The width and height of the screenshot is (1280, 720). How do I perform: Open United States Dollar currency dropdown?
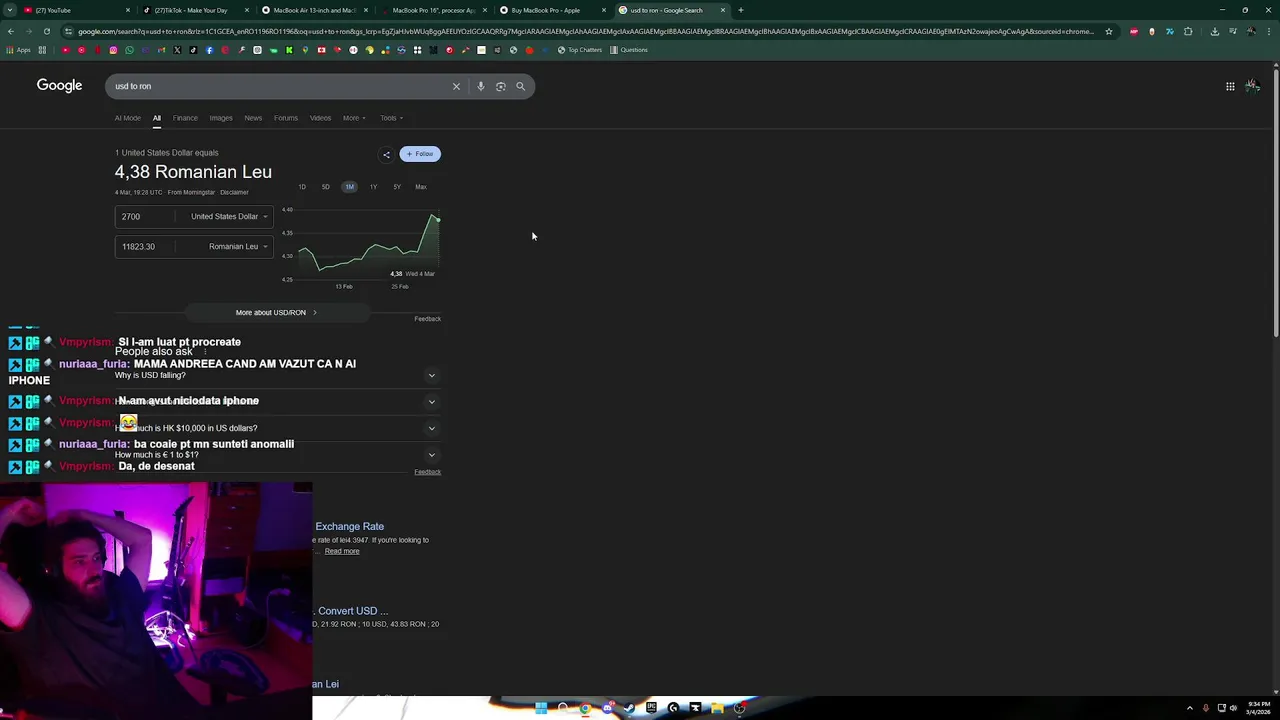(230, 216)
